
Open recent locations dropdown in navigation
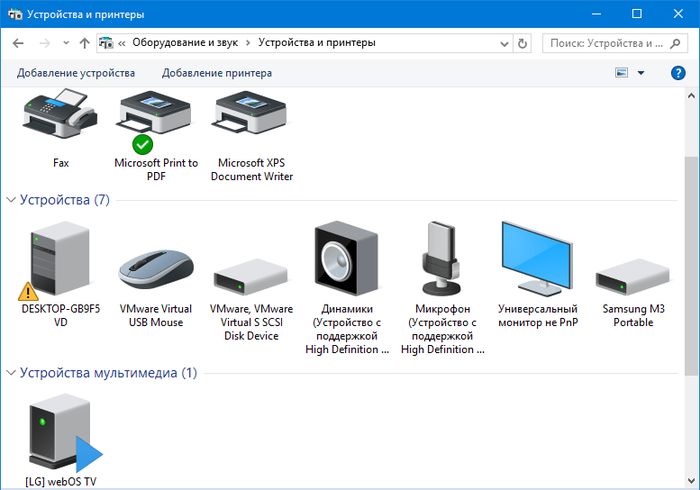click(x=66, y=44)
